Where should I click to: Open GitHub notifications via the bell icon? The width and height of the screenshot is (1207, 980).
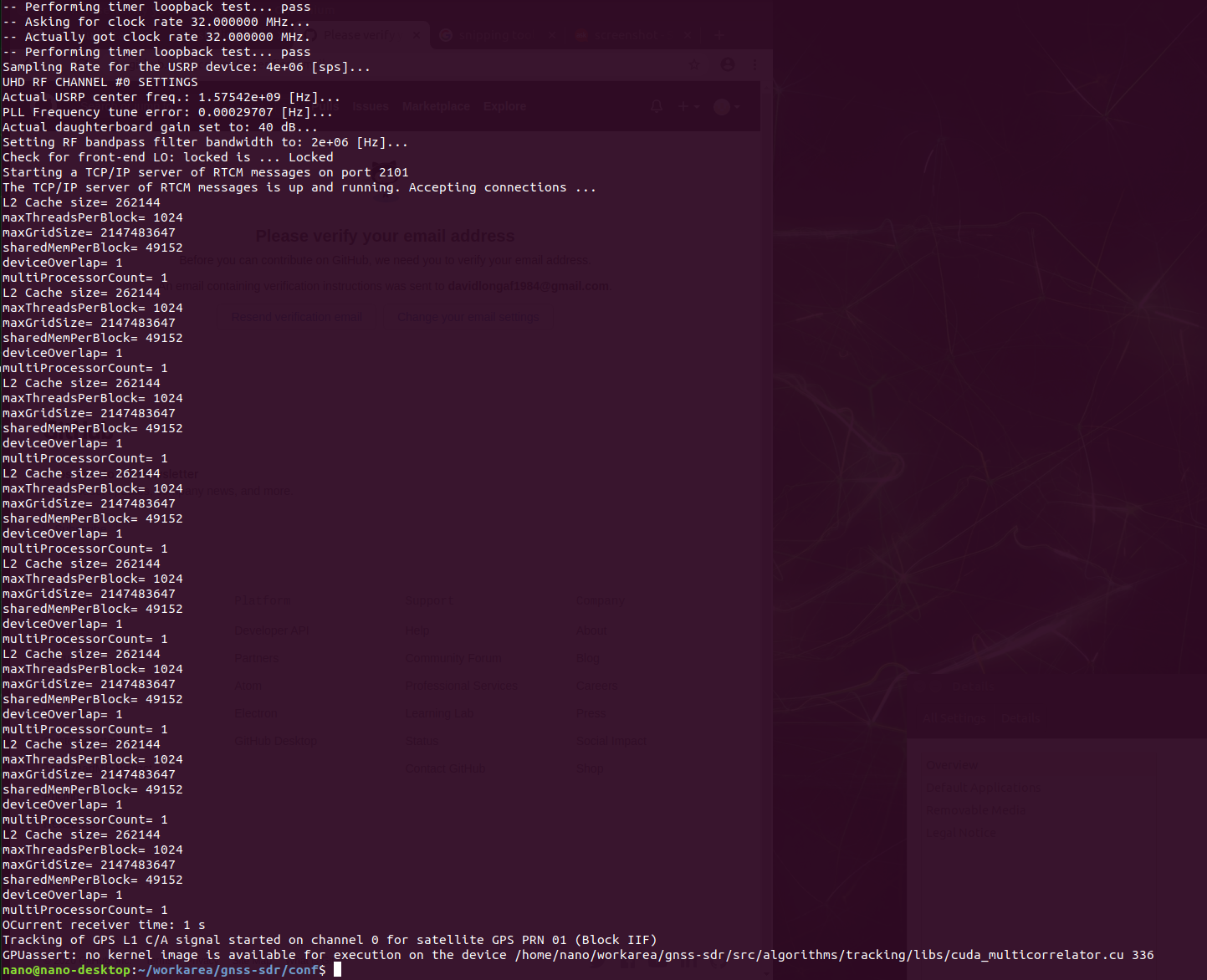(x=656, y=105)
